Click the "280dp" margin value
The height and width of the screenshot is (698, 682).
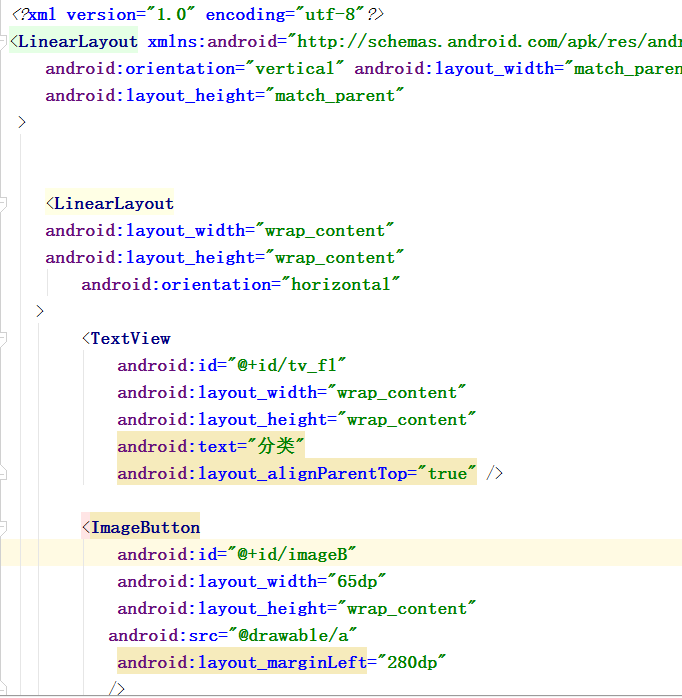[x=412, y=663]
